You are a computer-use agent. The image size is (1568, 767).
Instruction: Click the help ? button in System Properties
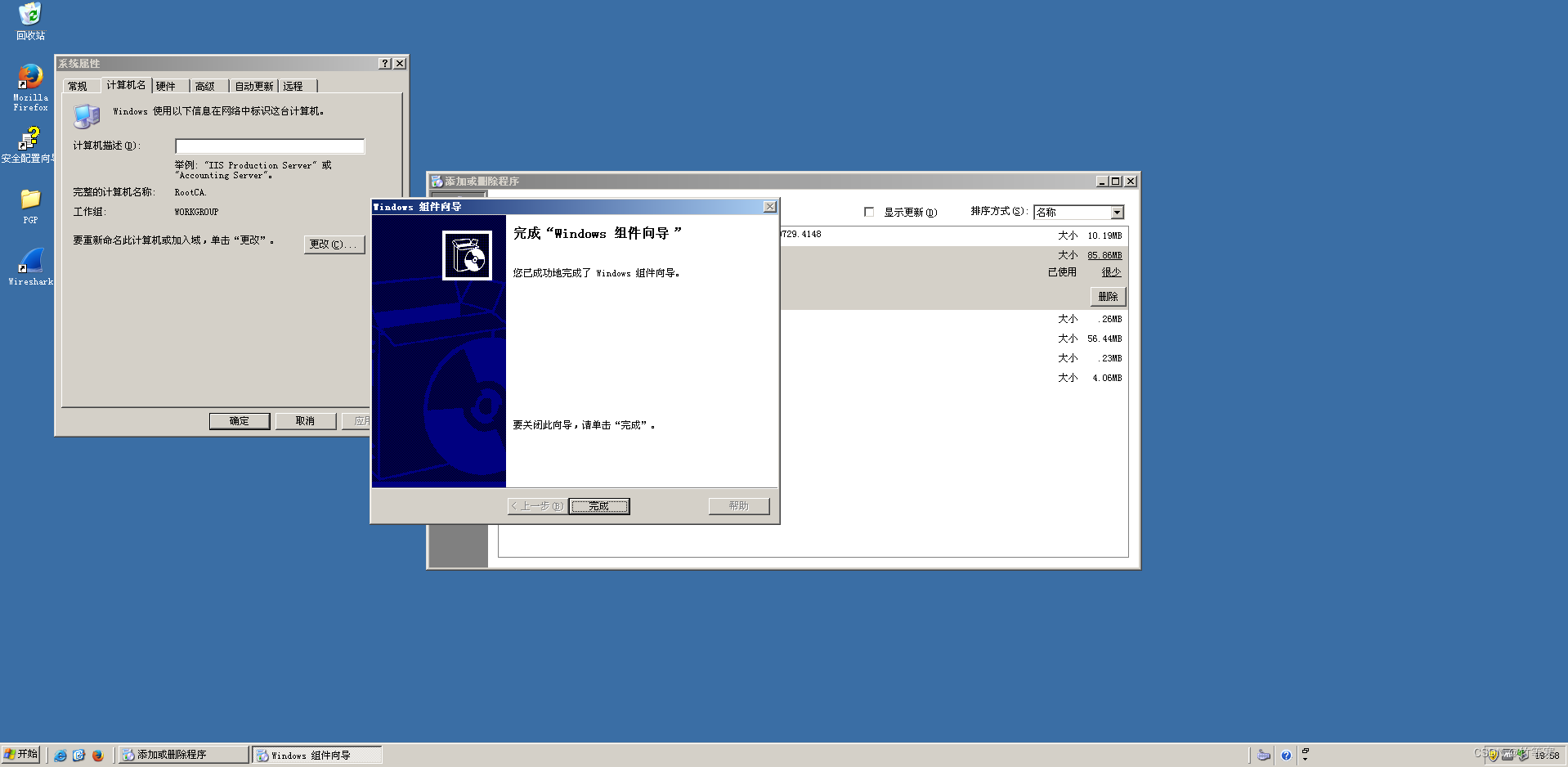coord(385,64)
